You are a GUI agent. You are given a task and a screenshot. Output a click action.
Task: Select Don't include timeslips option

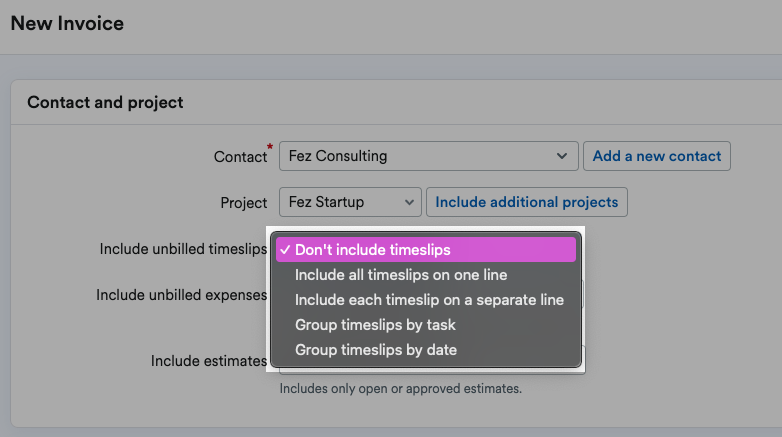(x=426, y=249)
